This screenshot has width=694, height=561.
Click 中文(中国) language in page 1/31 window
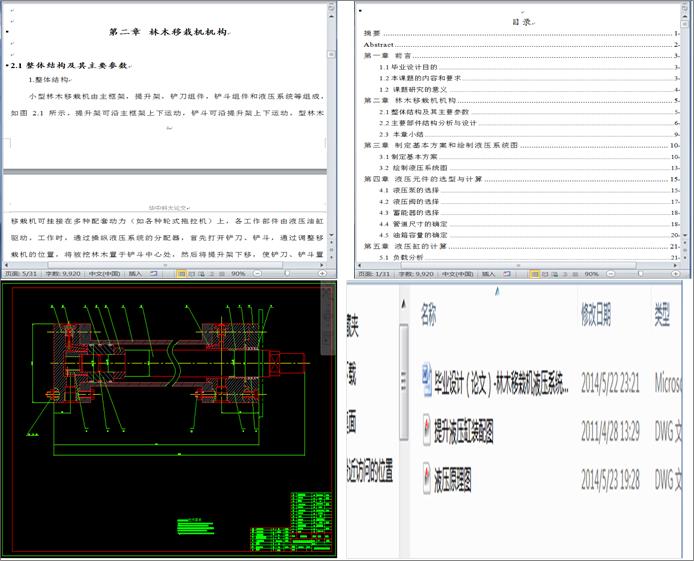click(458, 274)
